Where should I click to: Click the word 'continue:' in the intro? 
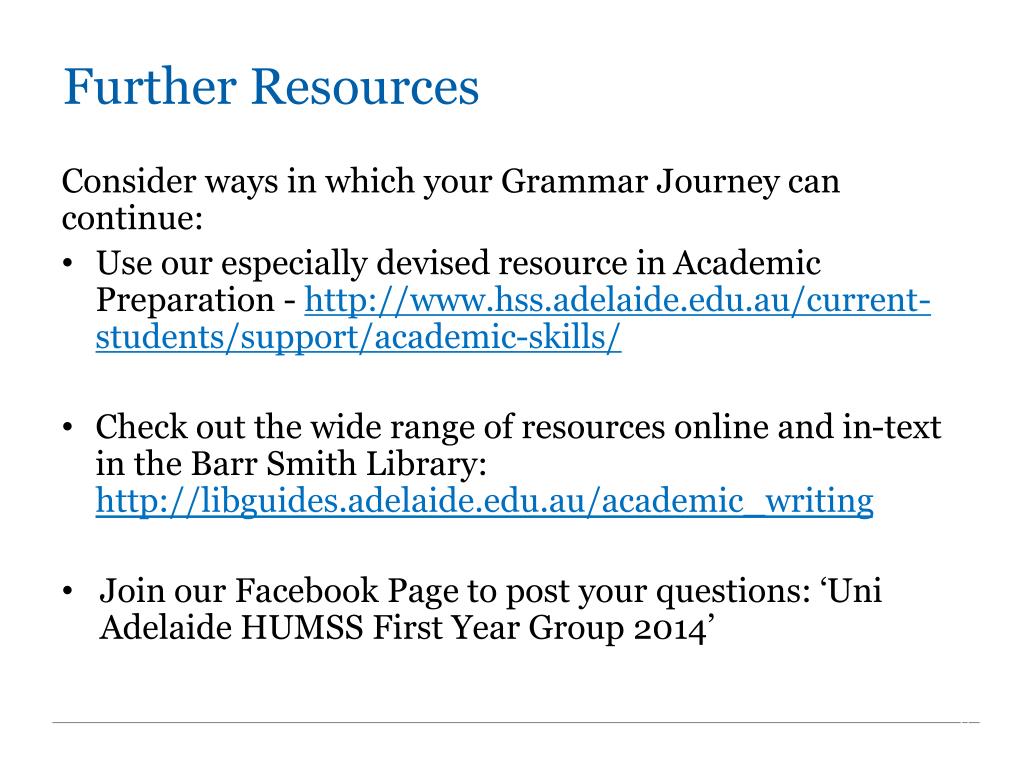point(133,218)
